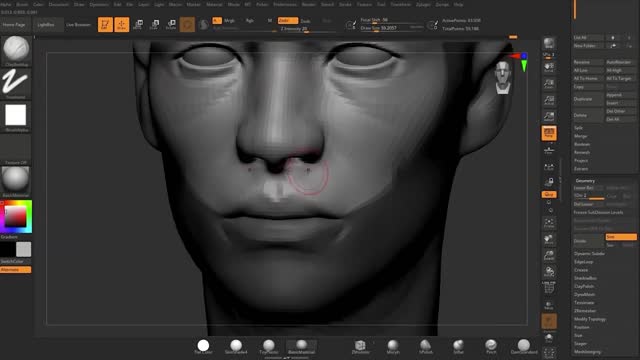This screenshot has height=360, width=640.
Task: Click the BPR render icon
Action: click(x=549, y=43)
